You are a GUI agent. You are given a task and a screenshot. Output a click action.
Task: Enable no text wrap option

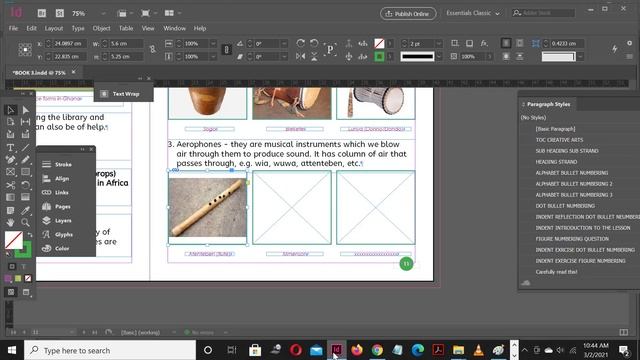coord(506,43)
